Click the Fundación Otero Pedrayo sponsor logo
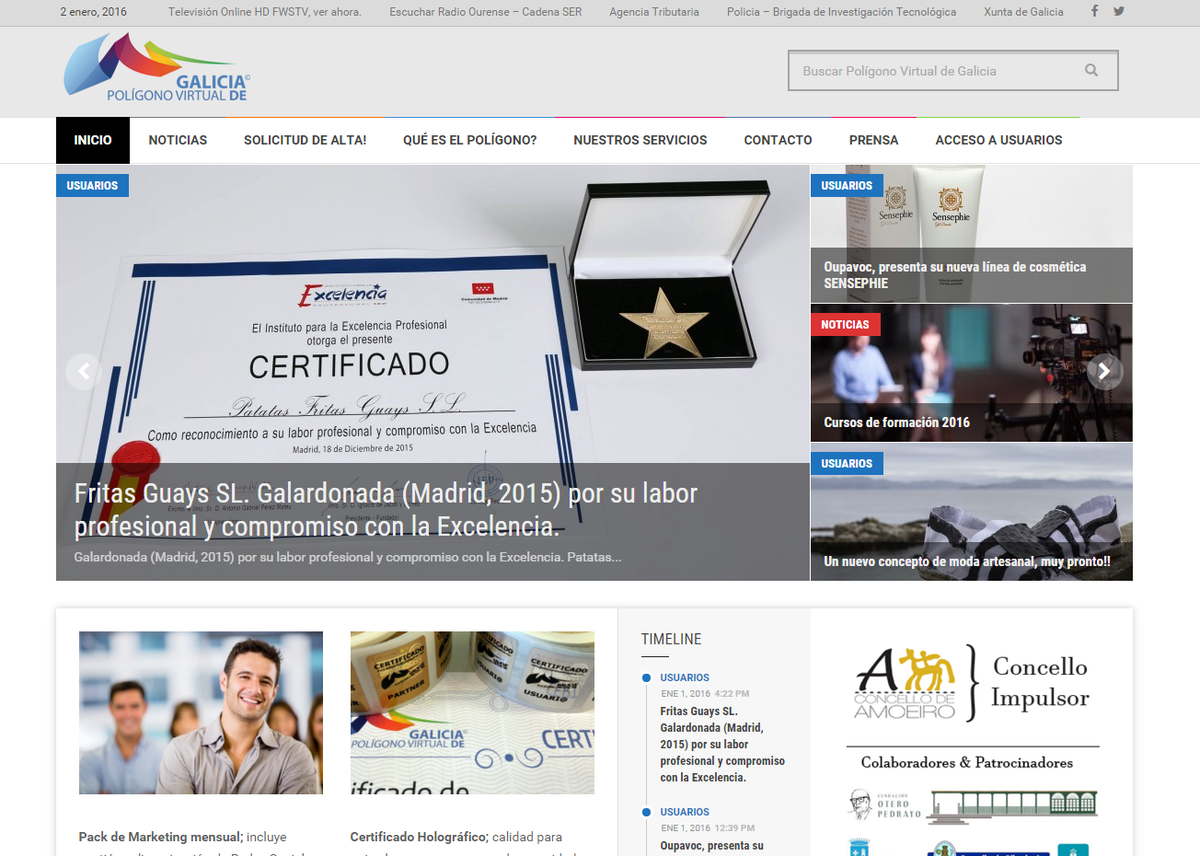 (x=884, y=805)
